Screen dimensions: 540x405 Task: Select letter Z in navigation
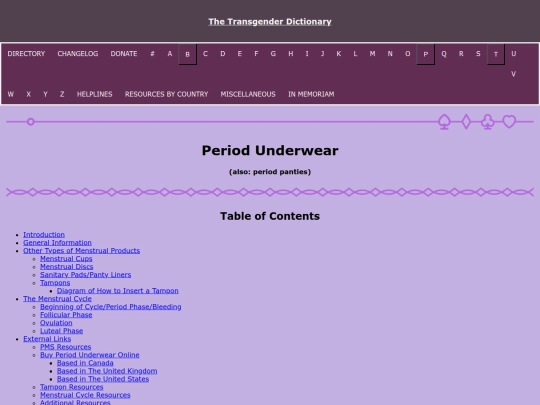(x=62, y=94)
